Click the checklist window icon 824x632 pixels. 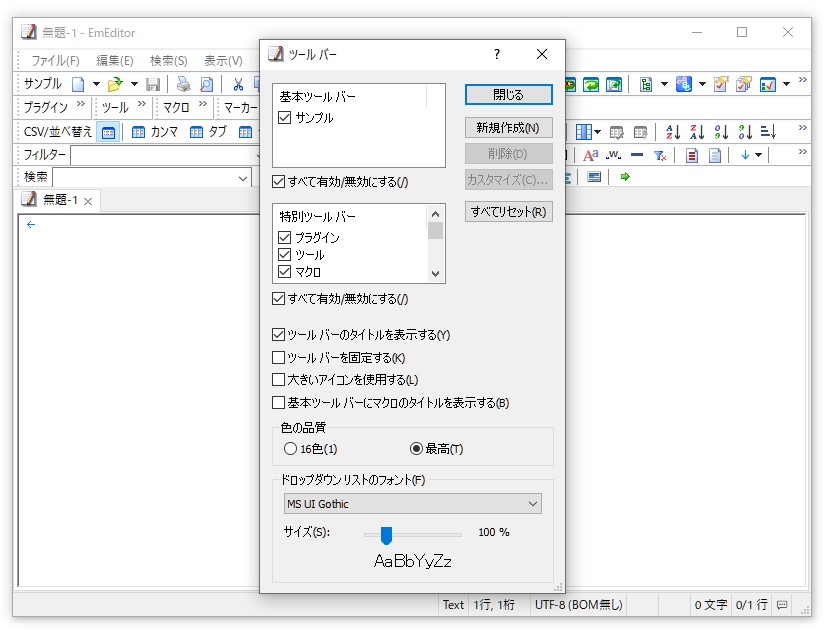[x=768, y=84]
